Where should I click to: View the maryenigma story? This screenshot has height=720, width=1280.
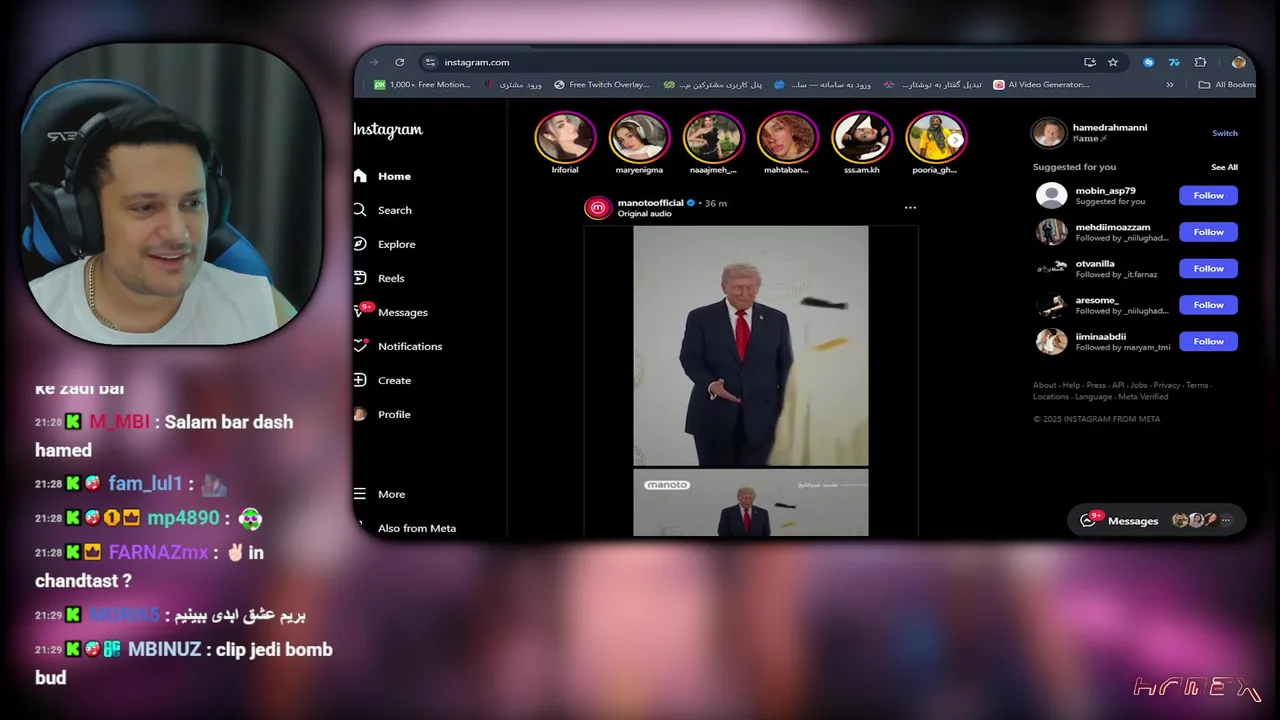[x=639, y=138]
